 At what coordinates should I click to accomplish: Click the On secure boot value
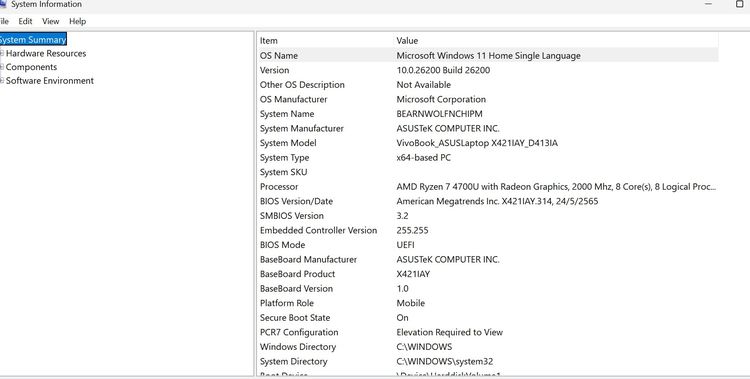tap(403, 318)
